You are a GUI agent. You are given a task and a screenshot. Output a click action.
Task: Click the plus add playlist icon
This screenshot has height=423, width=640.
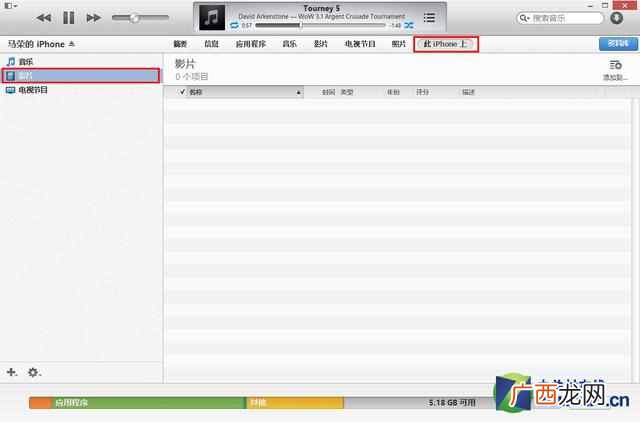[x=11, y=372]
